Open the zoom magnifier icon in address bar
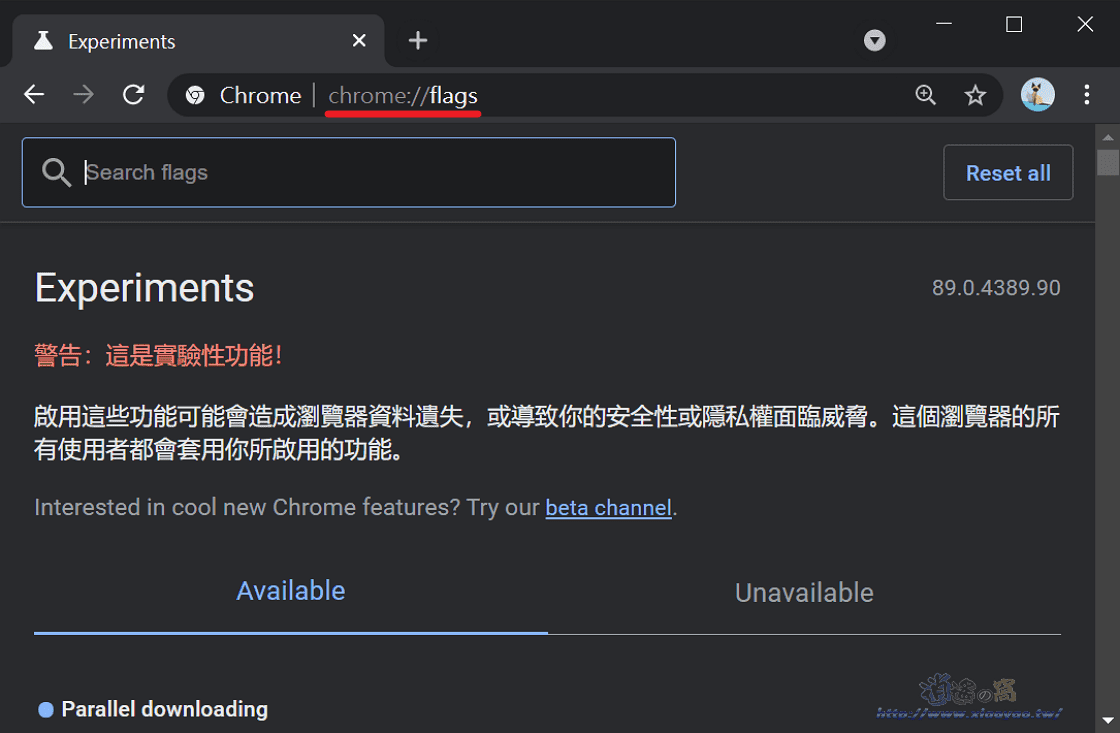Viewport: 1120px width, 733px height. pos(926,94)
